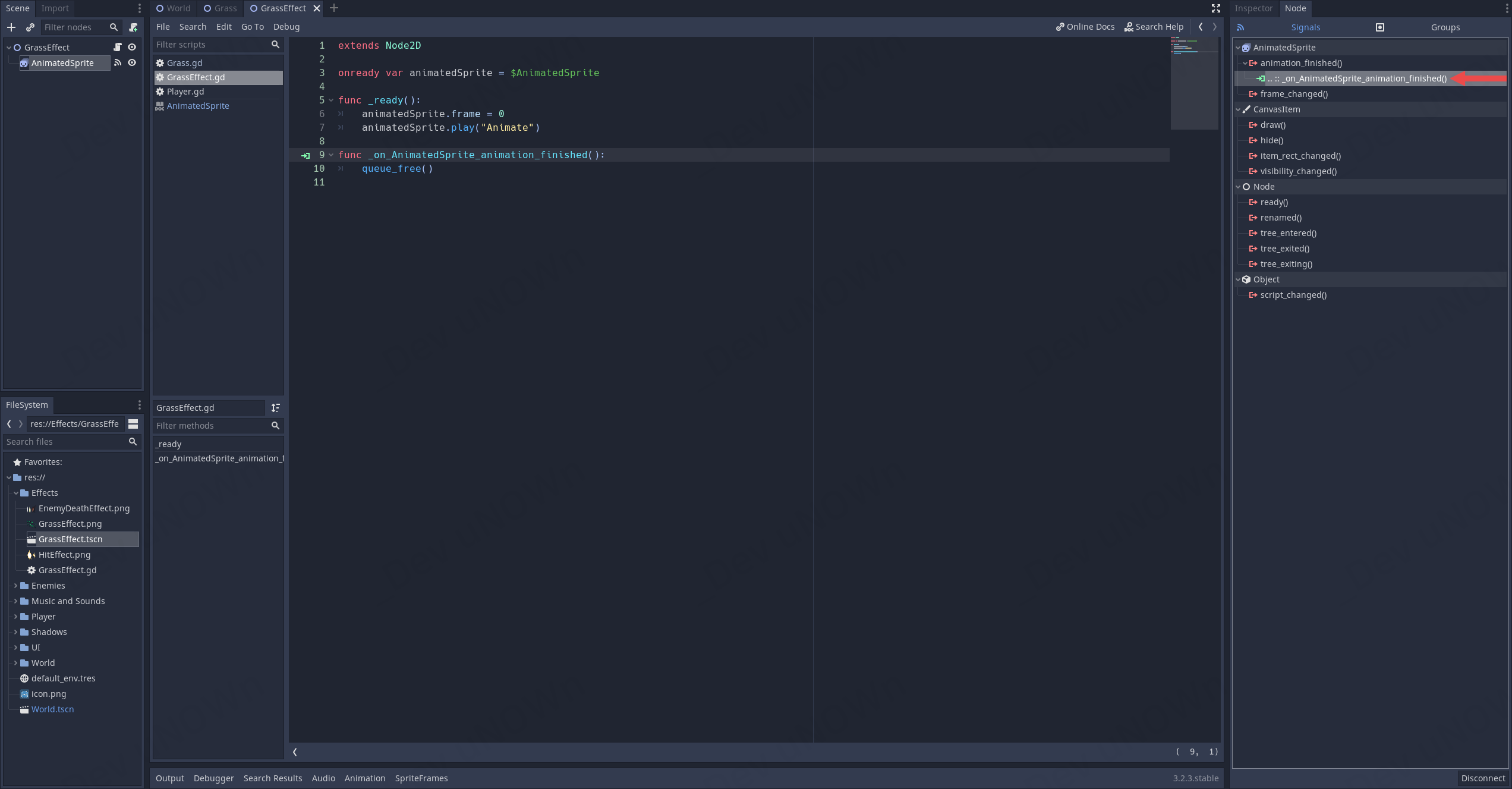
Task: Click the Disconnect button
Action: (1483, 778)
